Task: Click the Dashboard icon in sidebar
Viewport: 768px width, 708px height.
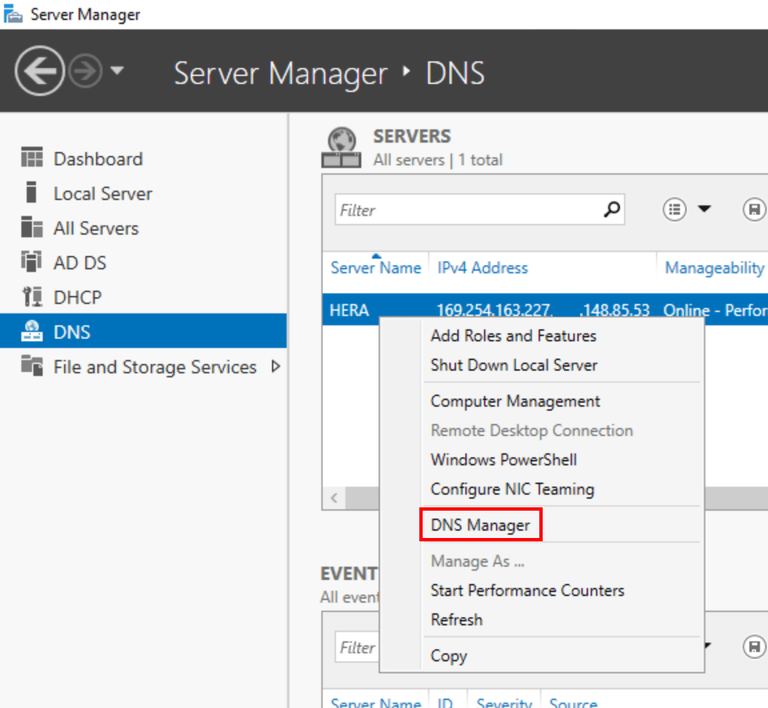Action: 32,158
